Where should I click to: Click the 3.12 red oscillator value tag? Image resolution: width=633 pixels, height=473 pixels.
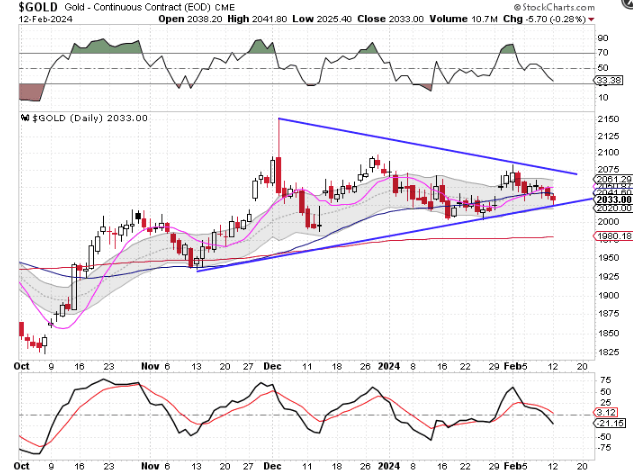pos(608,413)
